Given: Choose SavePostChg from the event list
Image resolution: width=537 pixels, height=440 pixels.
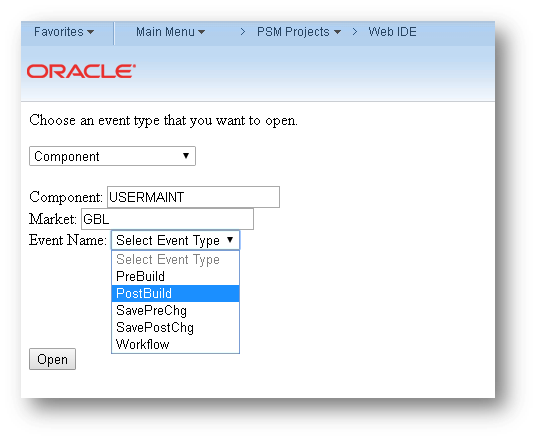Looking at the screenshot, I should (x=175, y=327).
